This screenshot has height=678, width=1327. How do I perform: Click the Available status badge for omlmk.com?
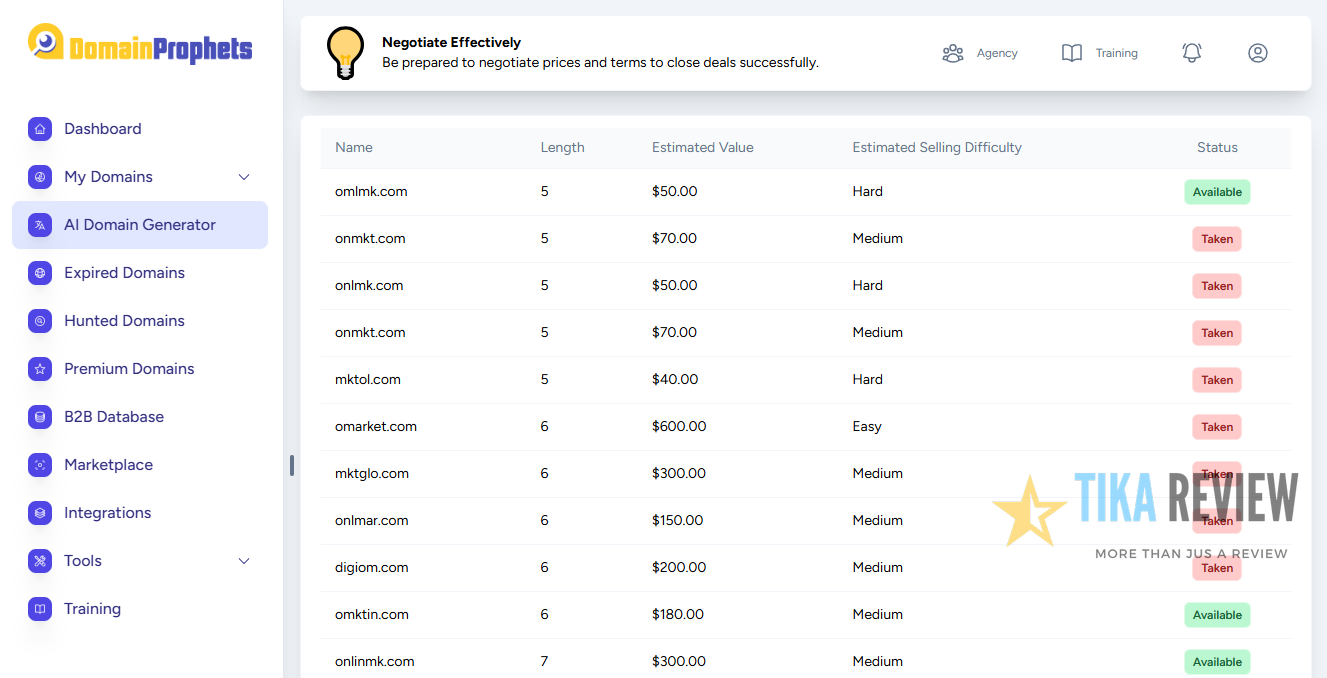pyautogui.click(x=1217, y=191)
